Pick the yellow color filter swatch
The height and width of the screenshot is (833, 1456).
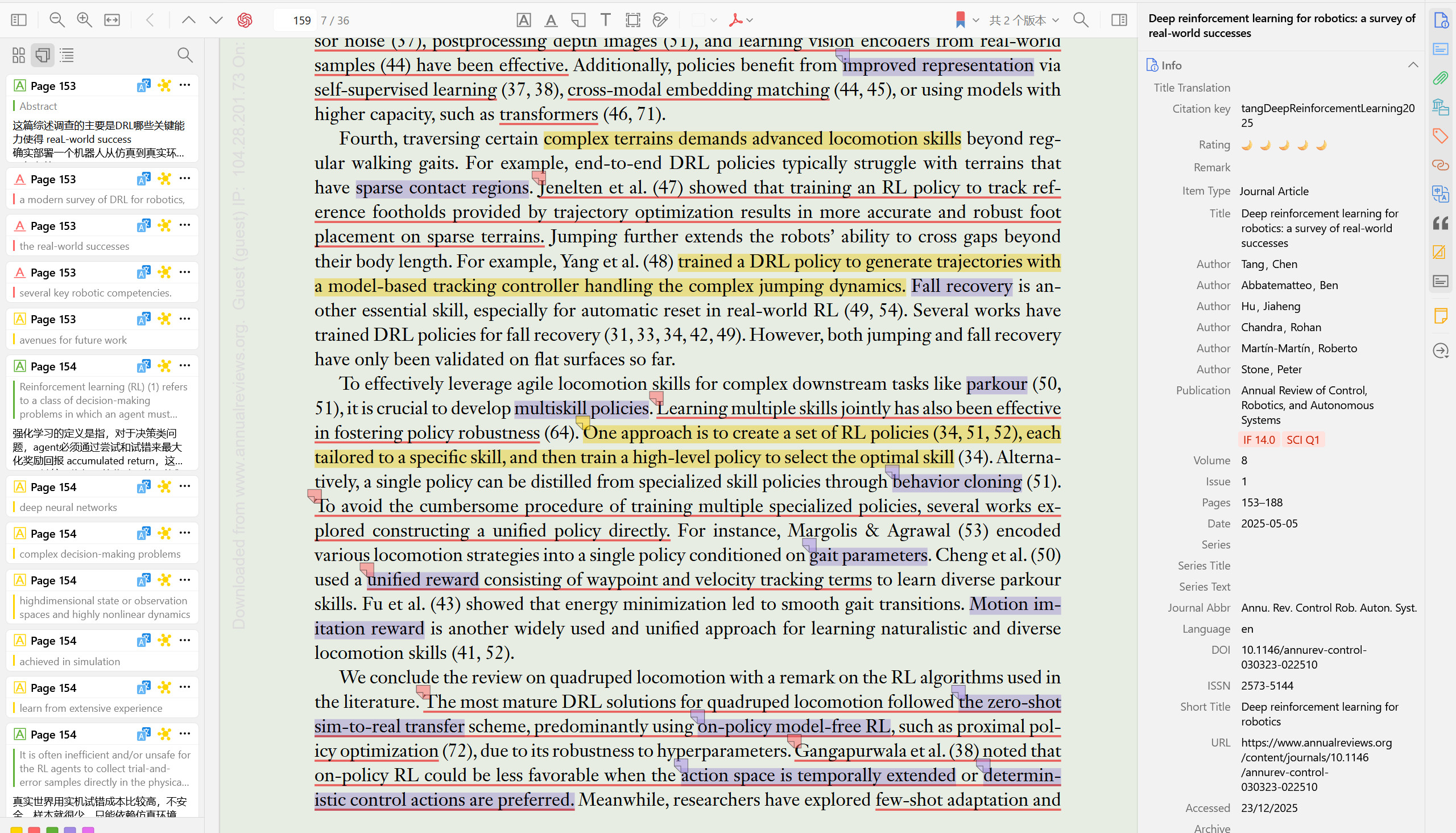pos(16,830)
